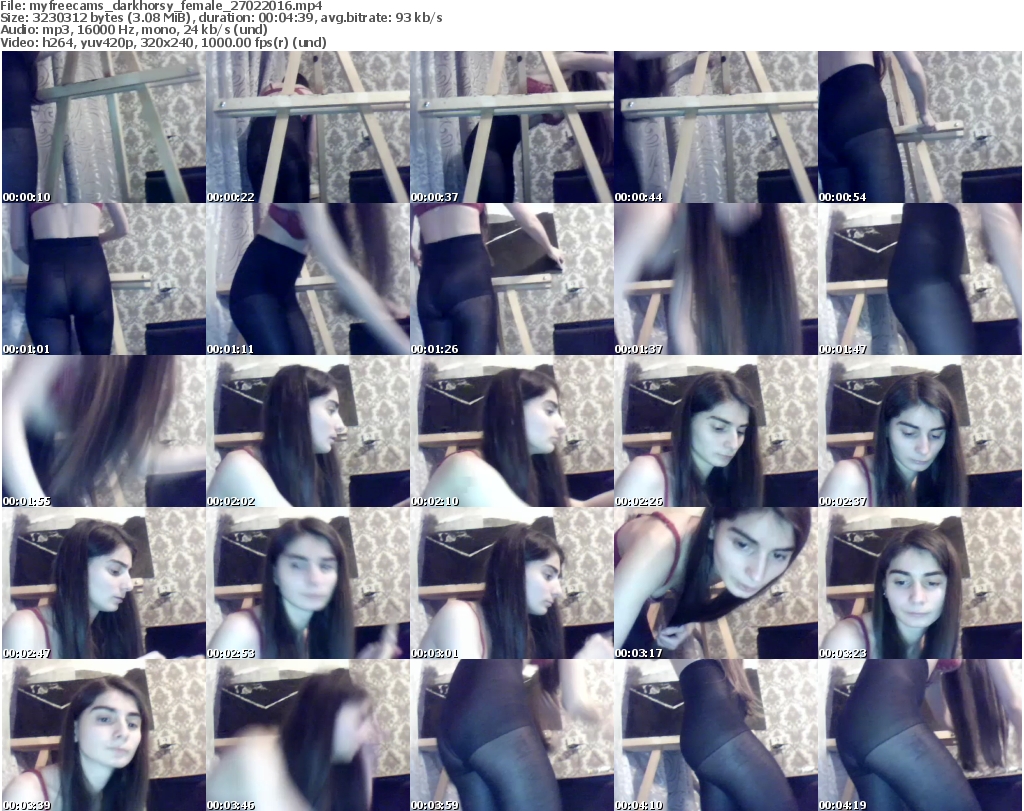Screen dimensions: 1024x811
Task: Click the frame at 00:01:26
Action: [x=511, y=280]
